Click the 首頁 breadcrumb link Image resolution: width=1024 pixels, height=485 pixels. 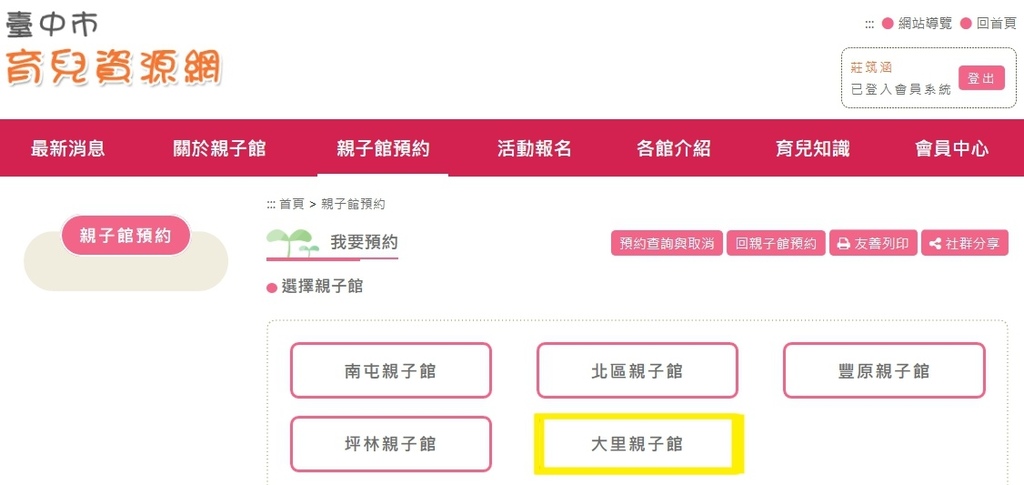(x=292, y=204)
